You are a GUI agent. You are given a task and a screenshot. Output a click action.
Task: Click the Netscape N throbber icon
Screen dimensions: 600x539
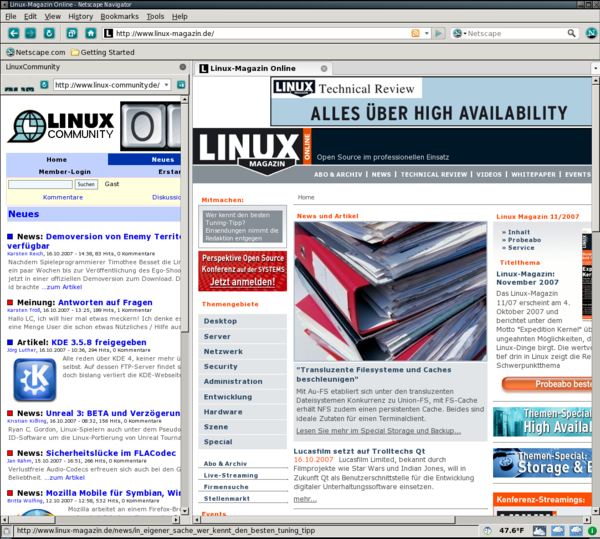pyautogui.click(x=592, y=33)
